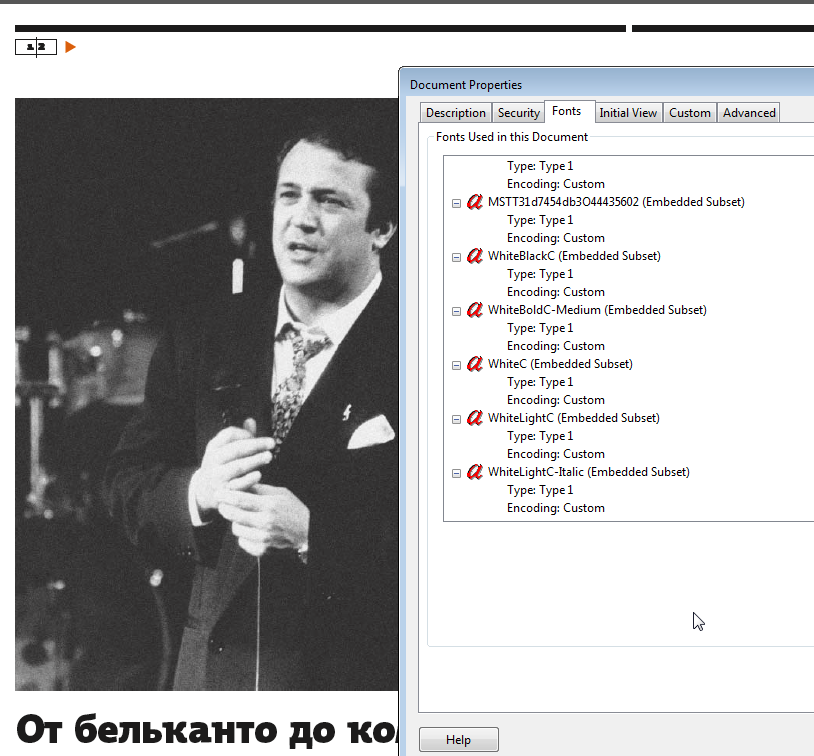Screen dimensions: 814x756
Task: Click the font icon beside WhiteBoldC-Medium
Action: pyautogui.click(x=475, y=310)
